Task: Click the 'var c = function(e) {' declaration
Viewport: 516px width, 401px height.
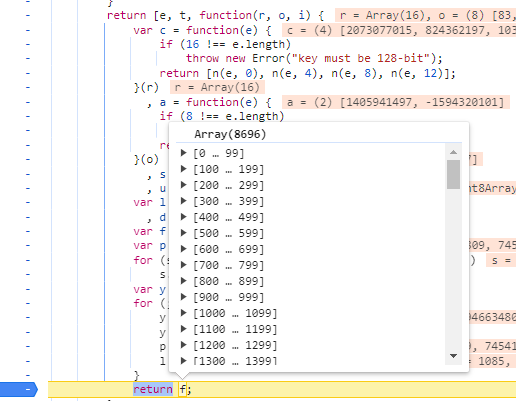Action: (202, 30)
